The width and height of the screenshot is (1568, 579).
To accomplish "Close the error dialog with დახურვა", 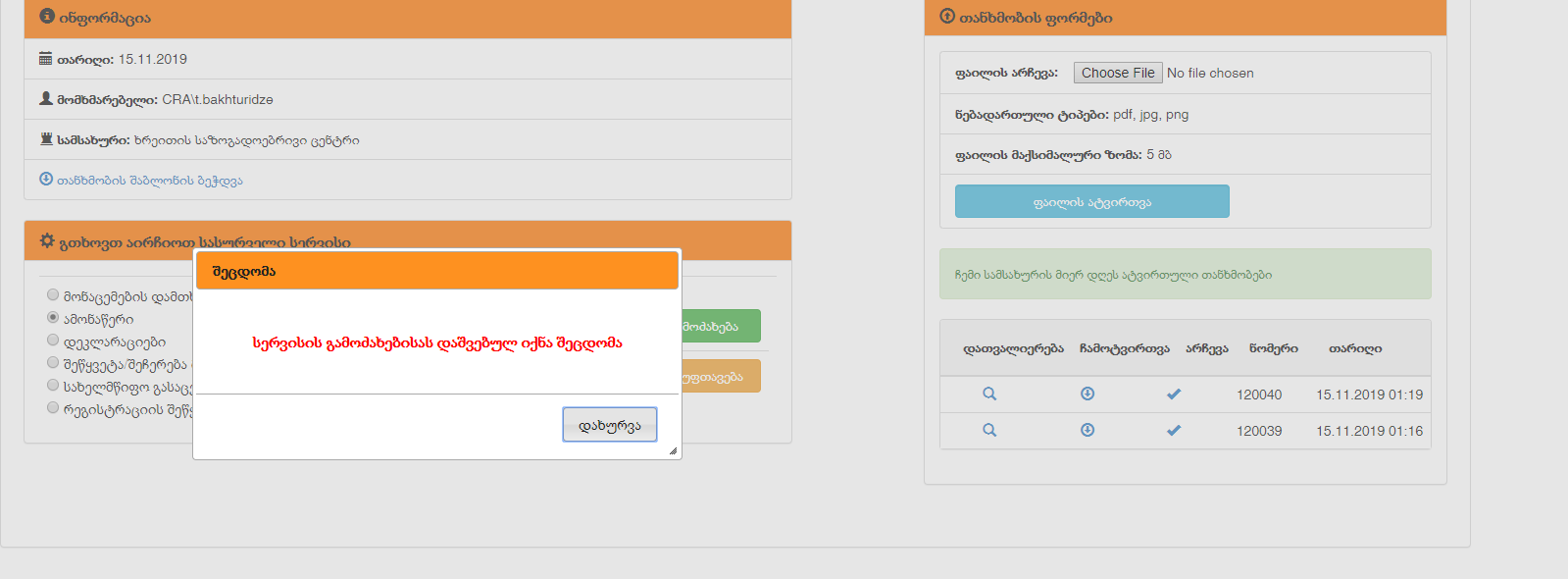I will (609, 425).
